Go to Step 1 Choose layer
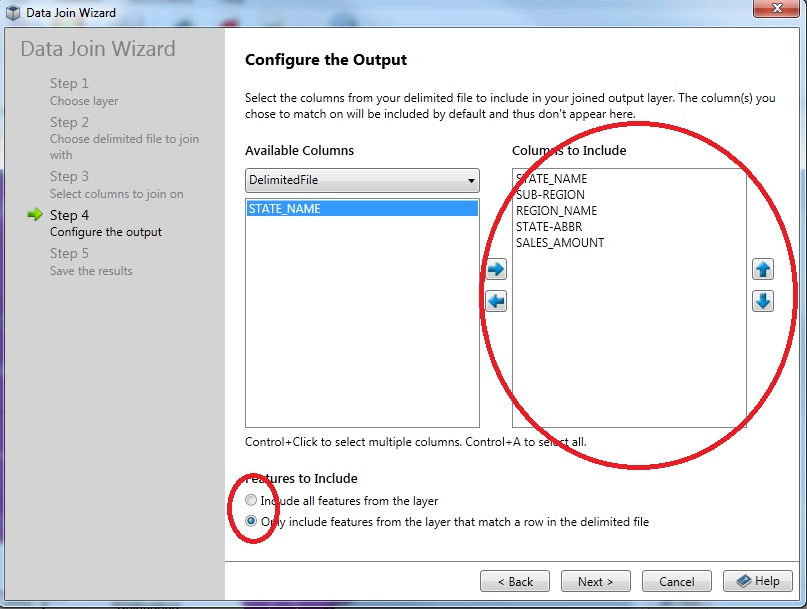The image size is (807, 609). 84,92
